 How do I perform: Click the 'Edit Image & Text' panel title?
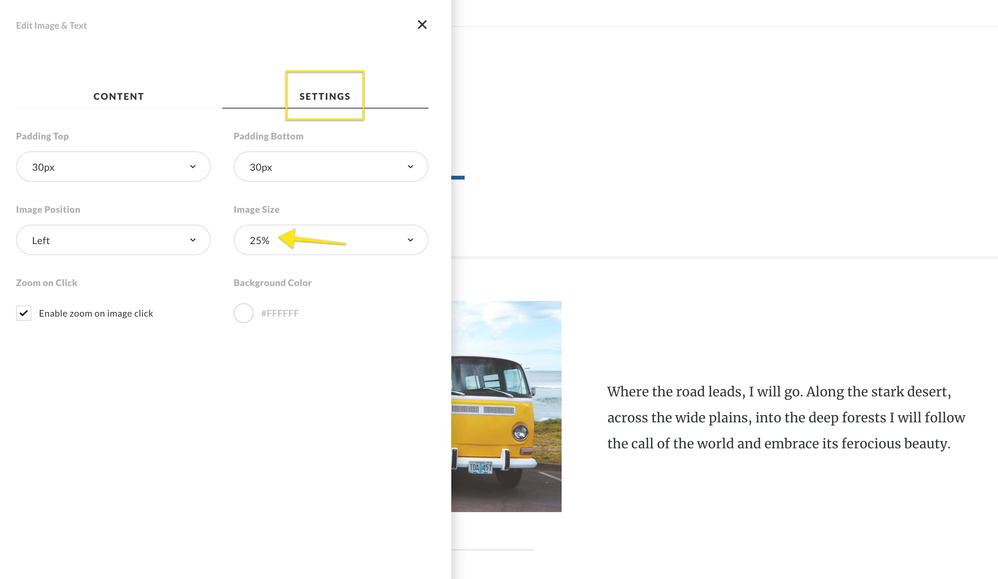click(51, 26)
